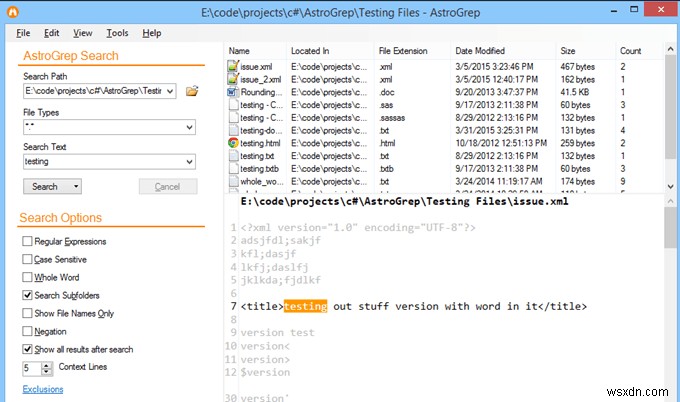Tick the Show File Names Only checkbox
The image size is (680, 402).
(x=27, y=313)
